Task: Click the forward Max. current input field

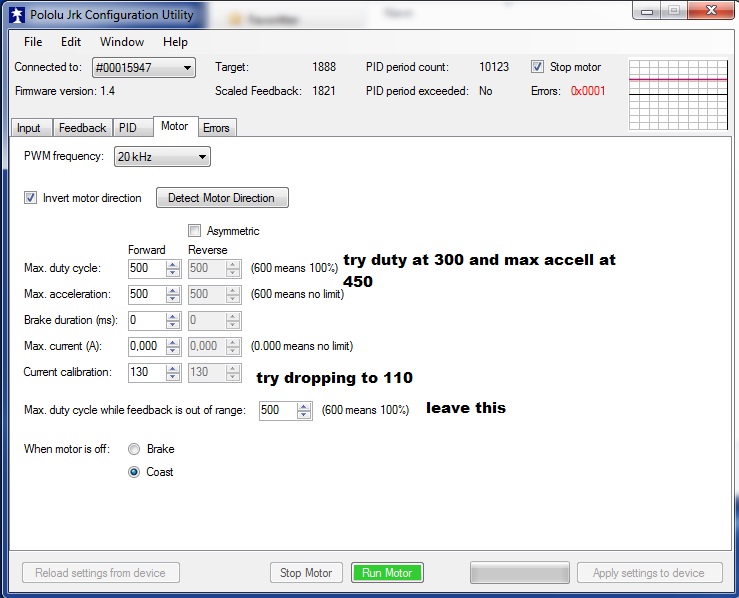Action: [146, 346]
